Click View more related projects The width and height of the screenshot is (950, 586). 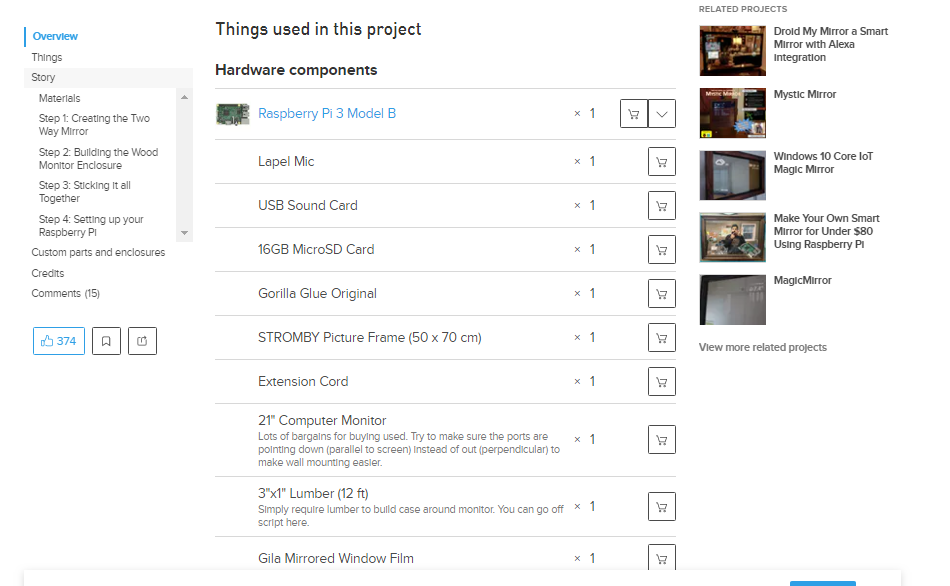762,347
